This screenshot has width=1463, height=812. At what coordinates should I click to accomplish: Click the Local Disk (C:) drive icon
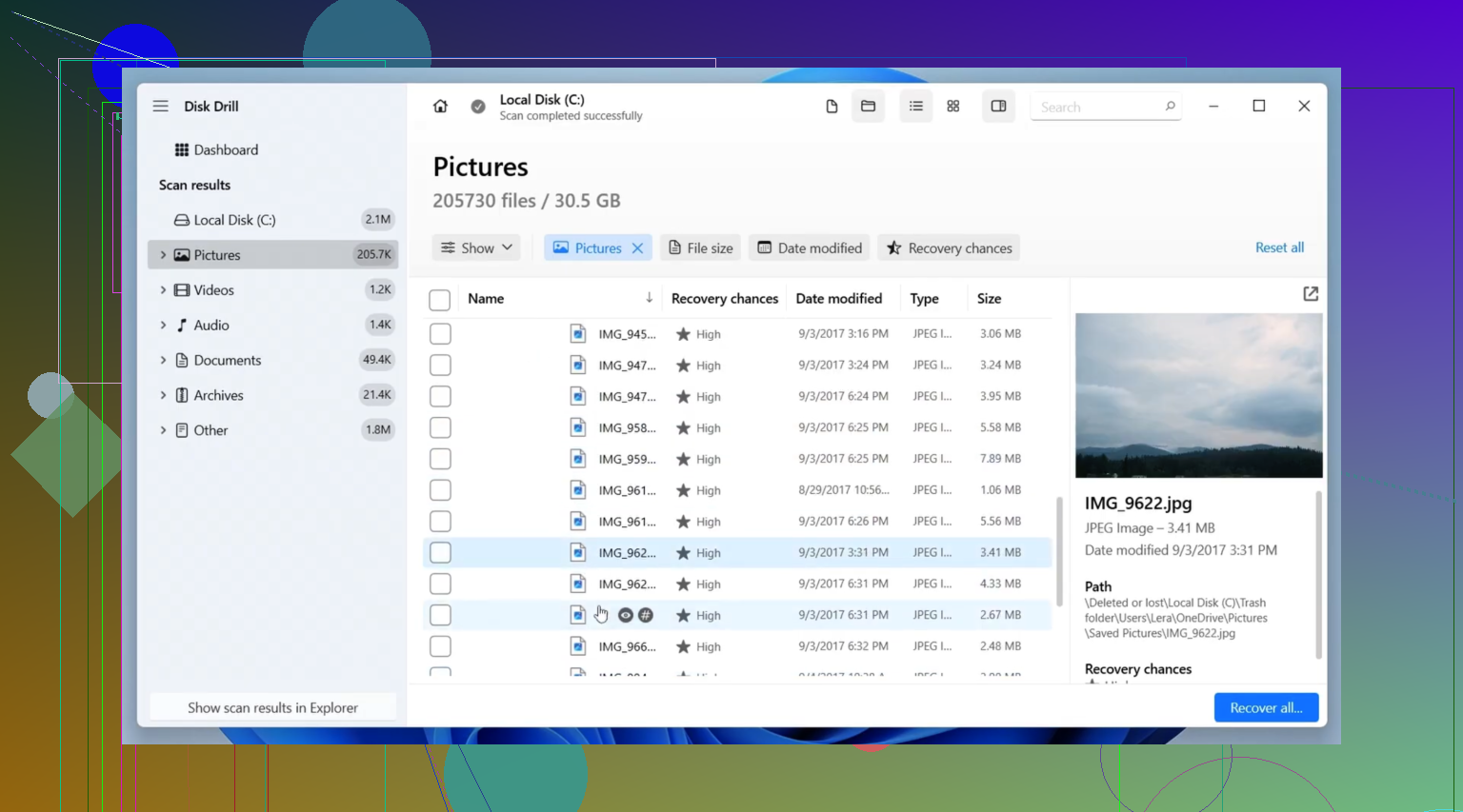[x=181, y=220]
